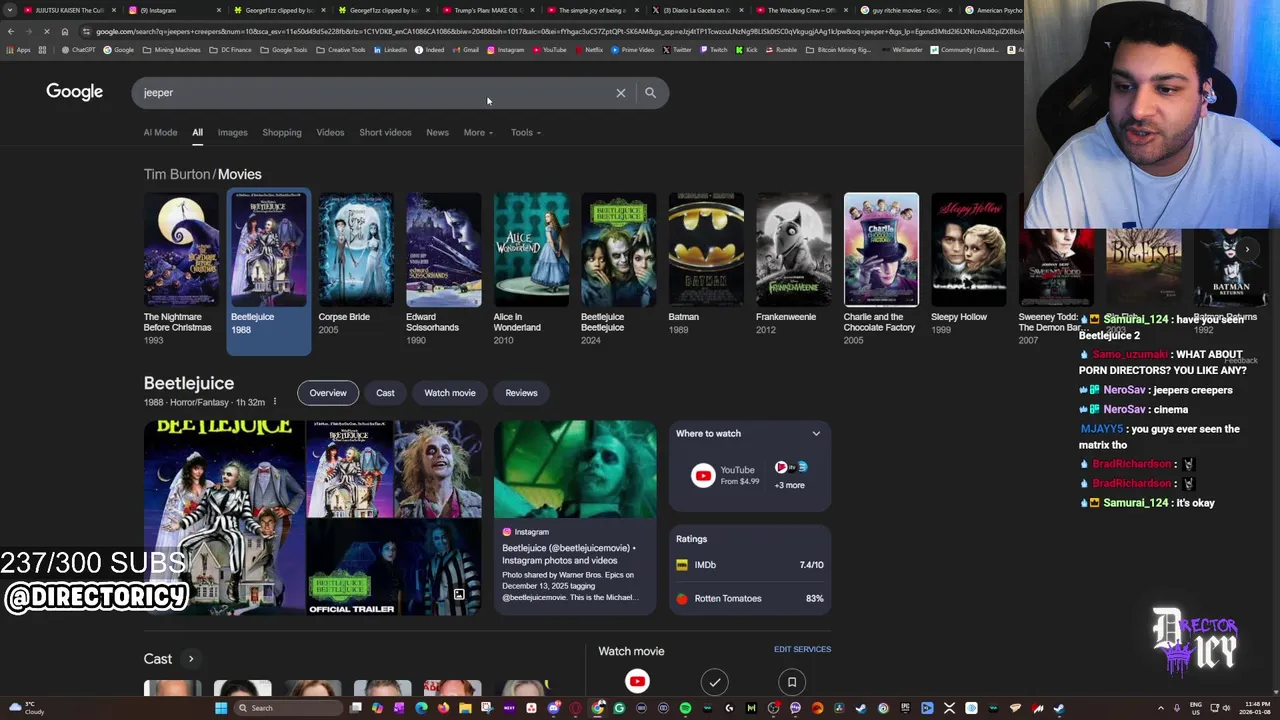Open the DC Finance bookmark folder

coord(231,50)
